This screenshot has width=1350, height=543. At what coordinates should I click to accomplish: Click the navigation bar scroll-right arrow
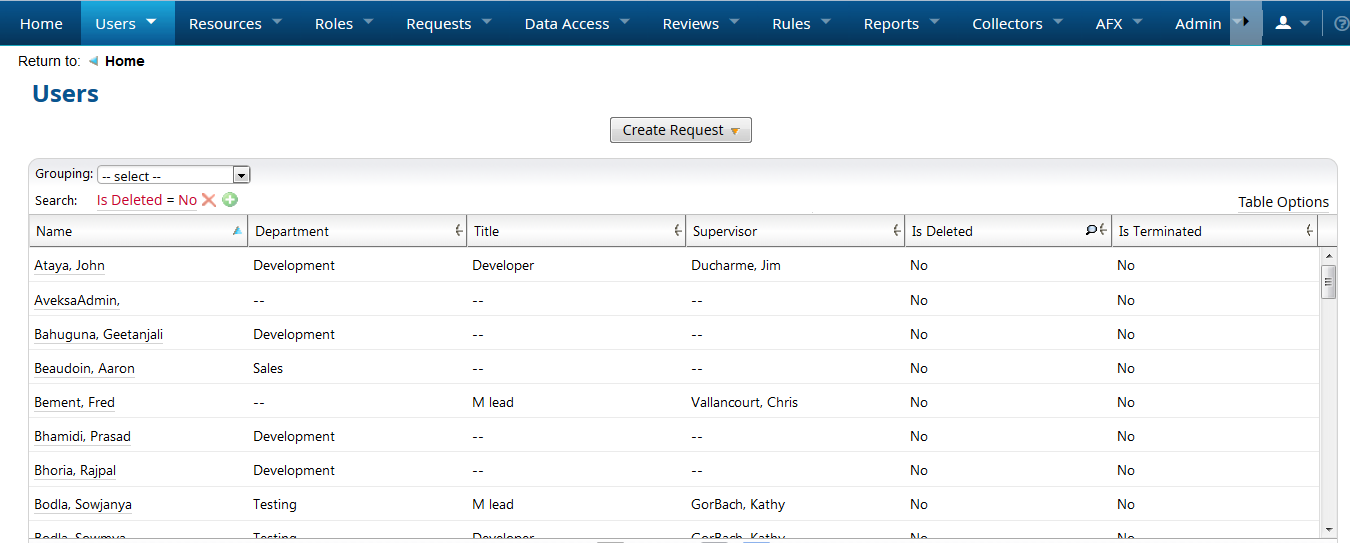pos(1246,22)
